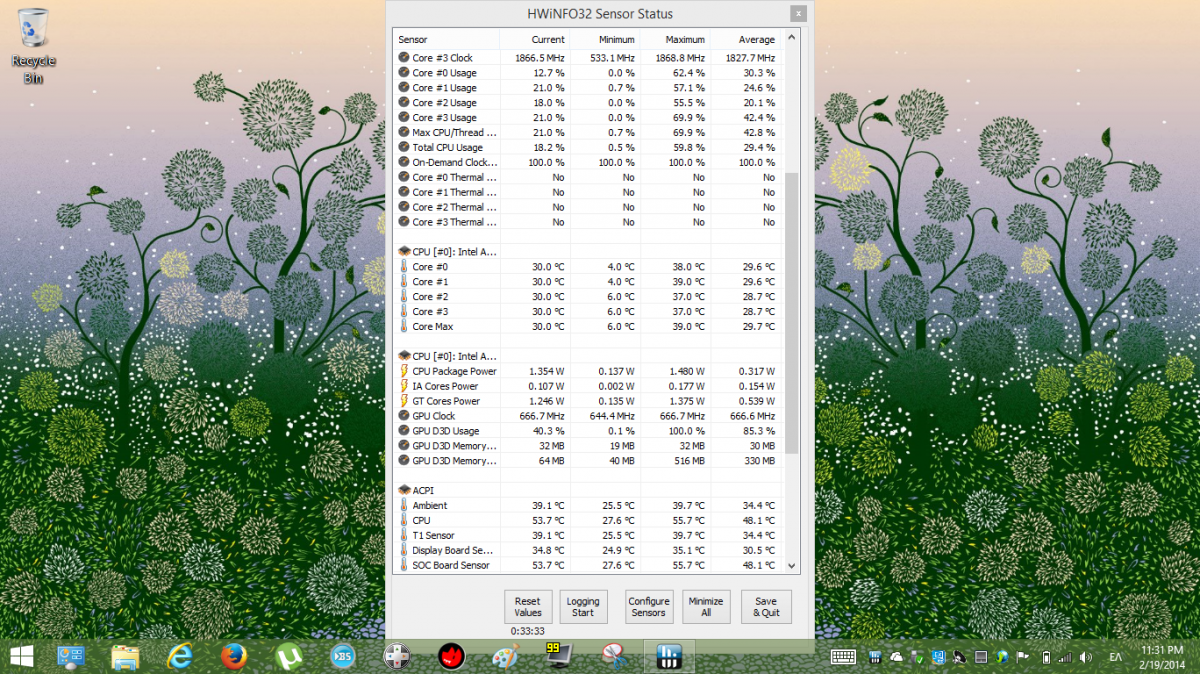Open the Snipping Tool from the taskbar

click(614, 656)
